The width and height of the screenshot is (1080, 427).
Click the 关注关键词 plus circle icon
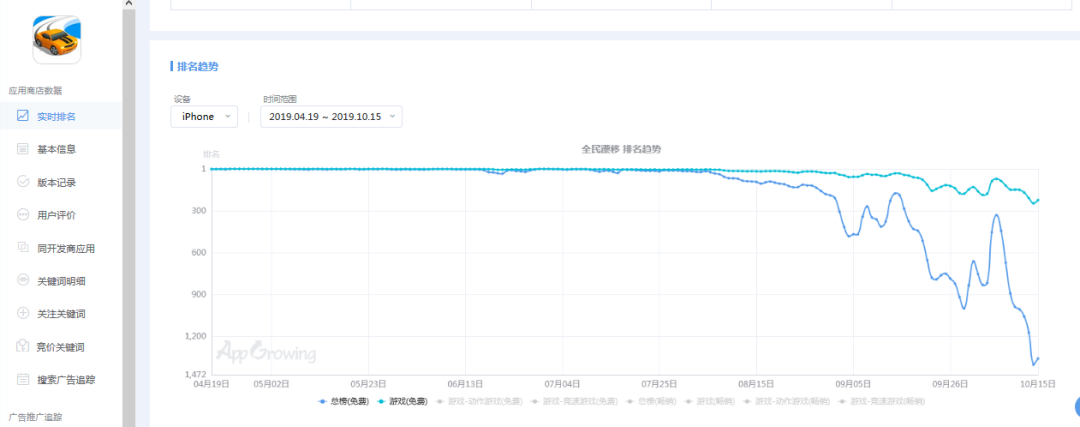pyautogui.click(x=23, y=313)
